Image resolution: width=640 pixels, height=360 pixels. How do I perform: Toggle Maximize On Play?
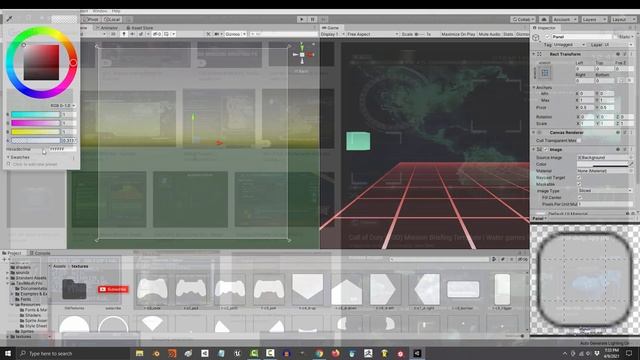click(x=458, y=34)
